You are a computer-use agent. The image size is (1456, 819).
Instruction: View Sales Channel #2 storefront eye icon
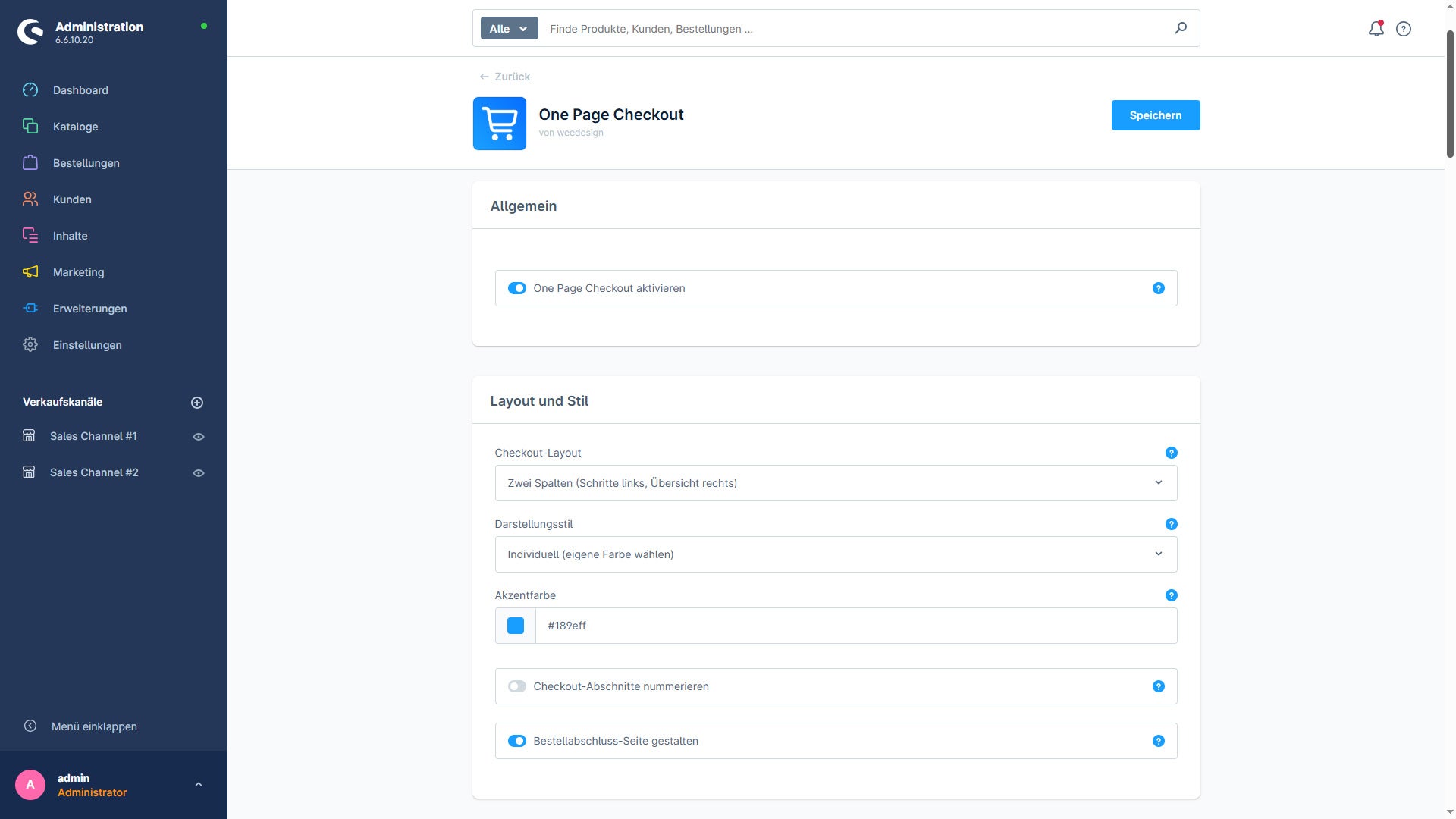pyautogui.click(x=199, y=473)
